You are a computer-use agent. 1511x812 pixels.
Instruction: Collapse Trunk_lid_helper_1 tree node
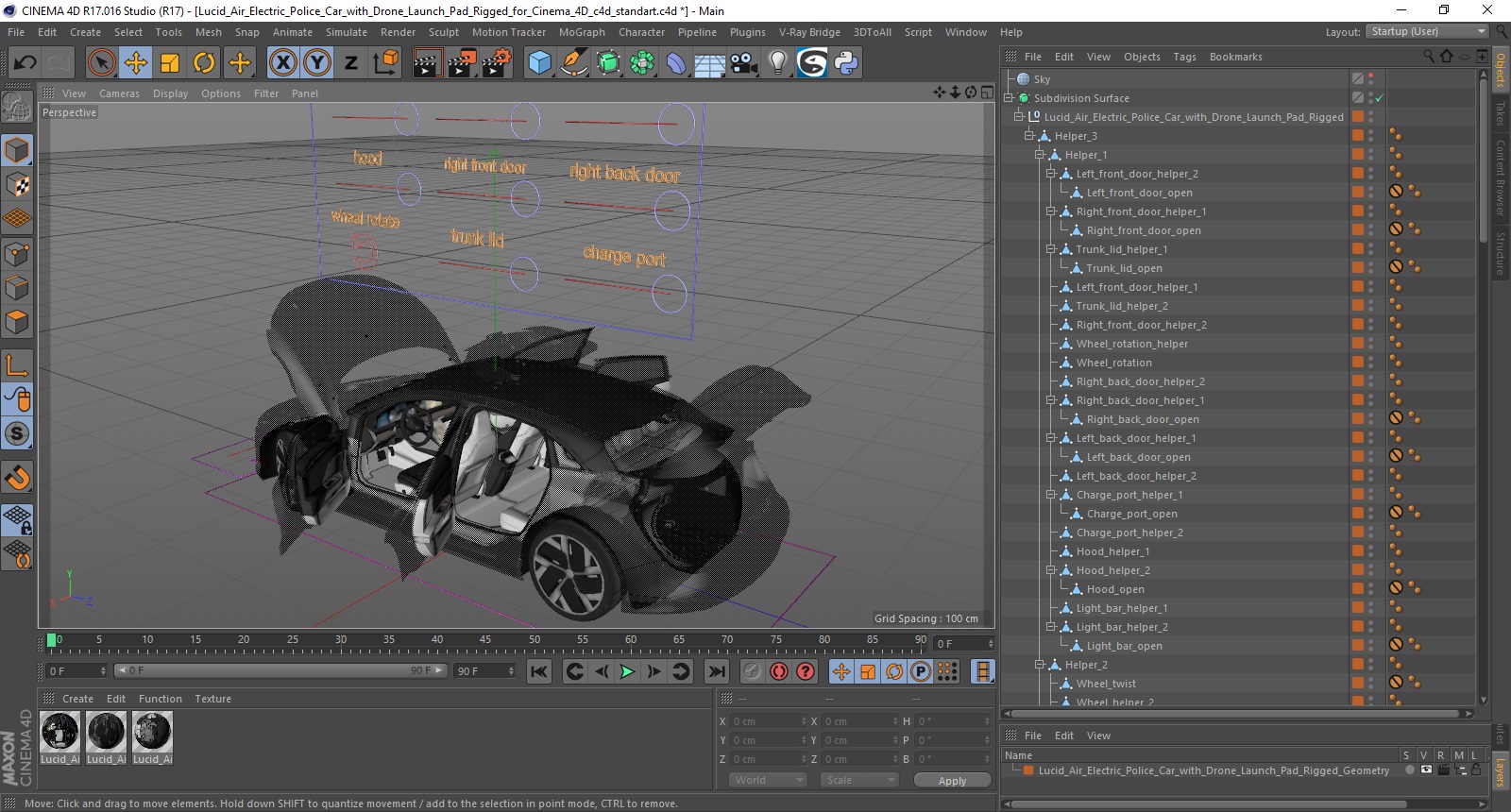1050,249
